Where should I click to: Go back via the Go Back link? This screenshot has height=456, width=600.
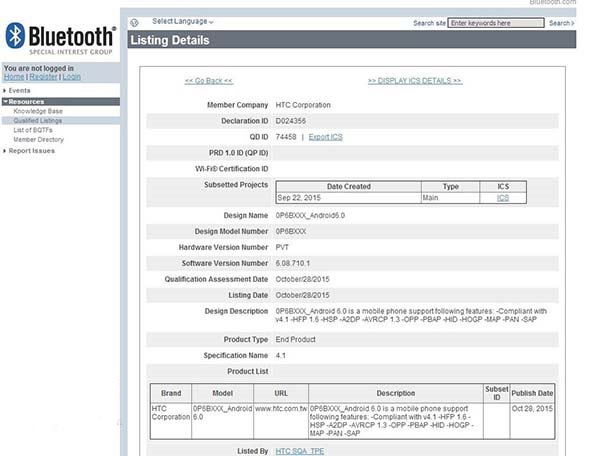click(x=209, y=81)
